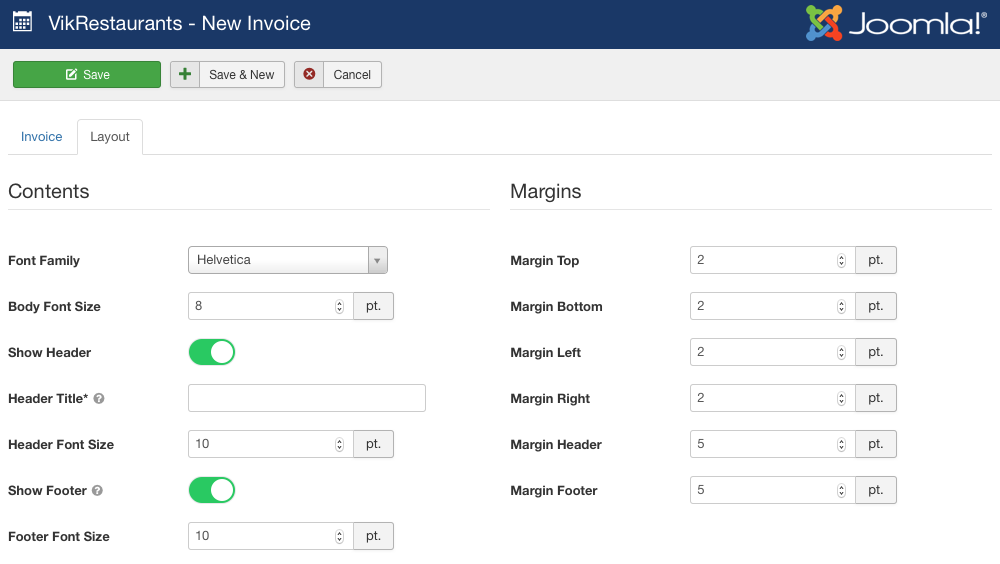The height and width of the screenshot is (564, 1000).
Task: Click the calendar icon beside VikRestaurants title
Action: coord(22,22)
